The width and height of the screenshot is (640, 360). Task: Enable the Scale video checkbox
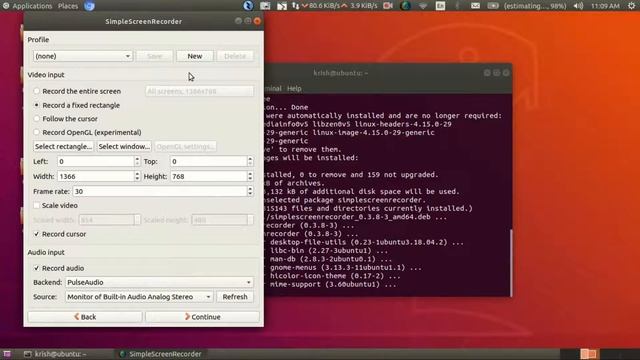point(37,205)
